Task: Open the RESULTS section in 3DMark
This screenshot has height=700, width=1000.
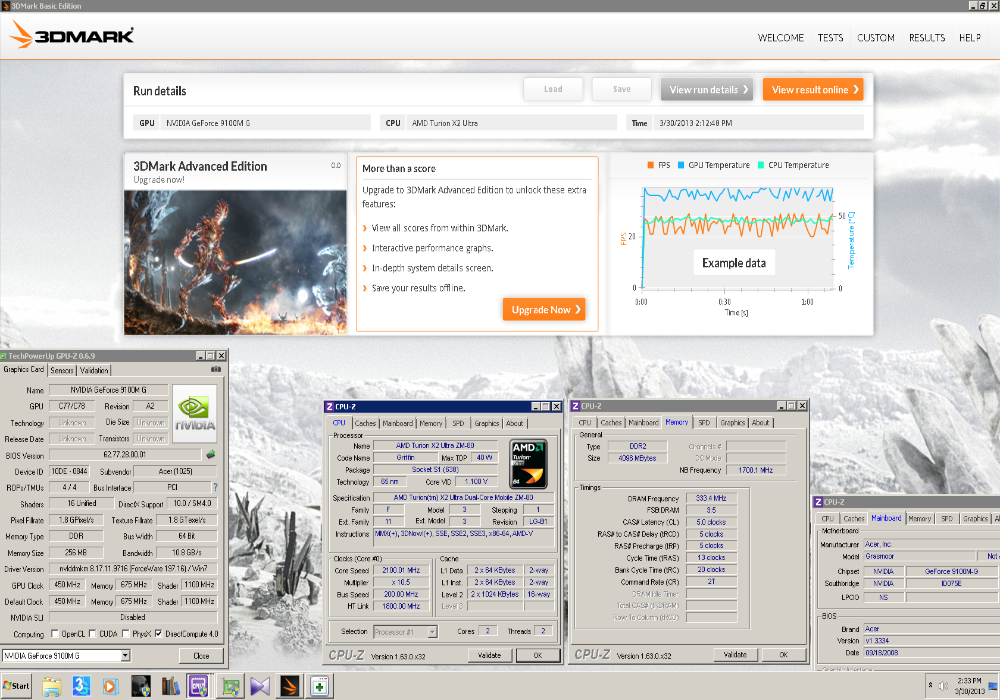Action: click(927, 38)
